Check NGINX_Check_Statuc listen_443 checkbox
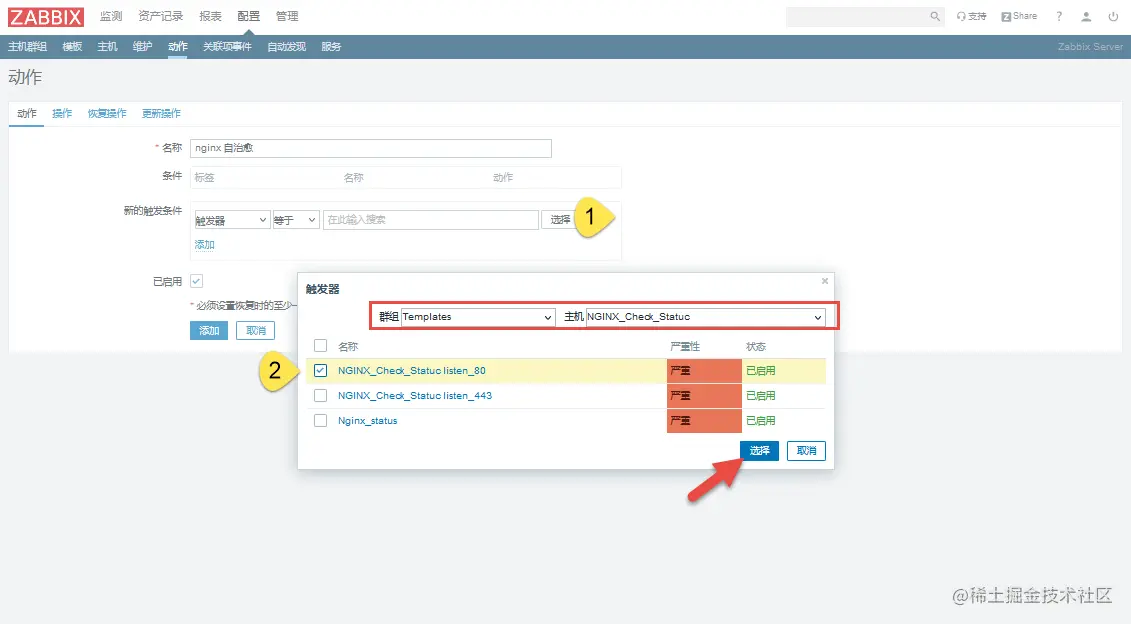Viewport: 1131px width, 624px height. point(320,395)
